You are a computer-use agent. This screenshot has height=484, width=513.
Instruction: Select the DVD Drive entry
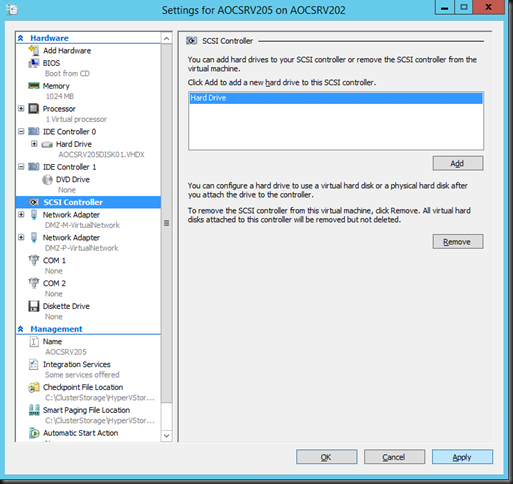coord(73,180)
